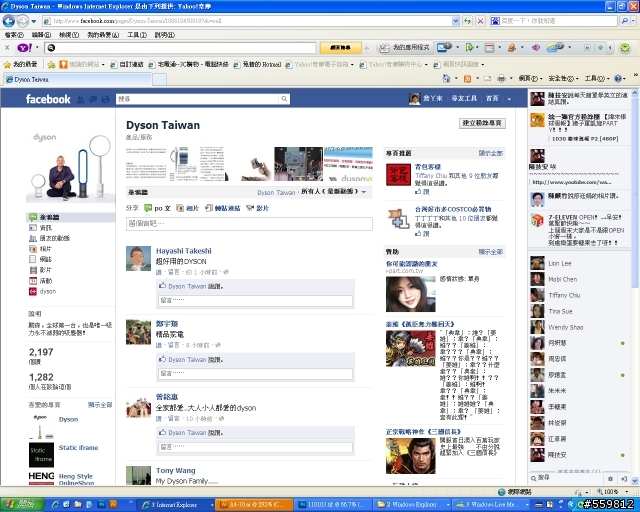Click the Tony Wang name link
The width and height of the screenshot is (640, 512).
(176, 470)
